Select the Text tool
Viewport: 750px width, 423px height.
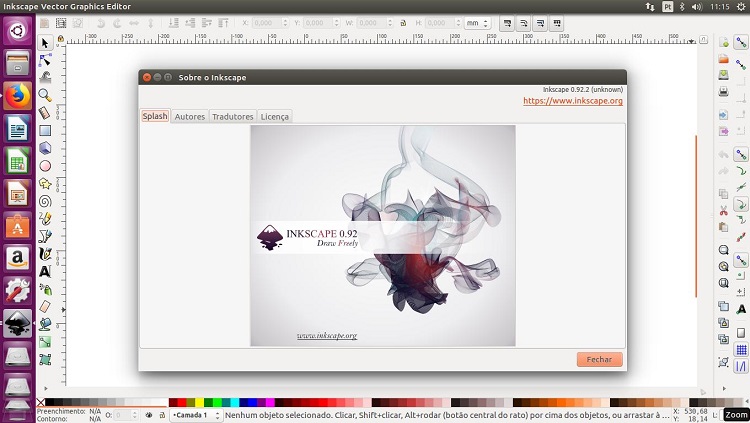pyautogui.click(x=45, y=272)
